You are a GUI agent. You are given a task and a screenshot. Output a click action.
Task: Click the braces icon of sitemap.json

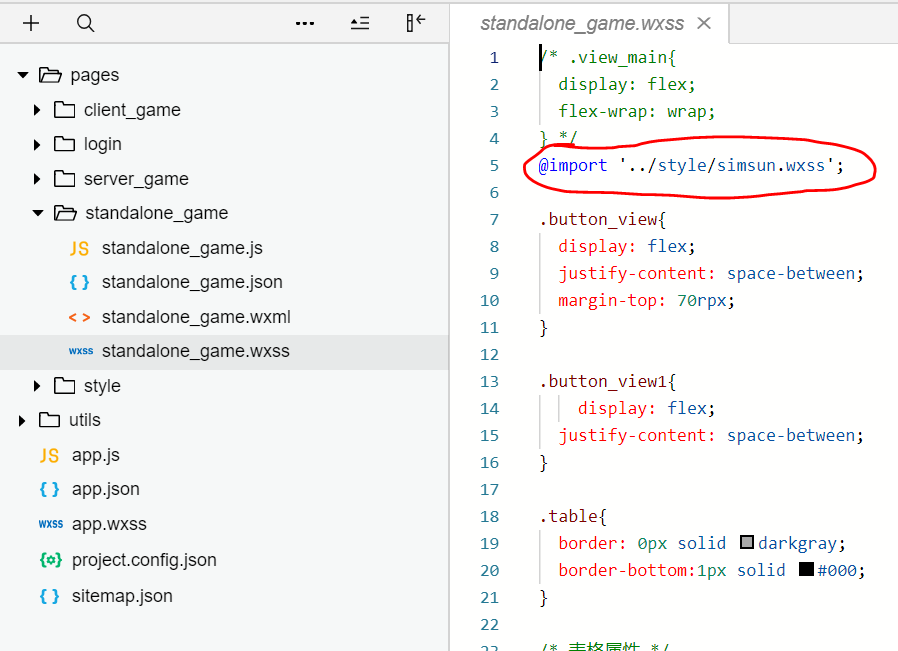[x=49, y=597]
